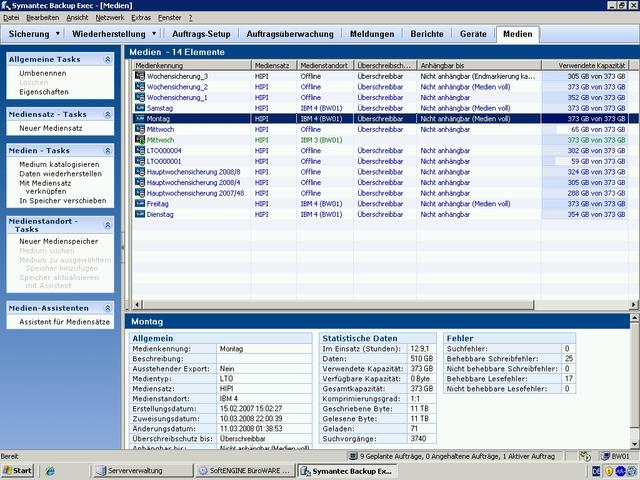This screenshot has height=480, width=640.
Task: Click the job status icon in status bar
Action: click(x=353, y=456)
